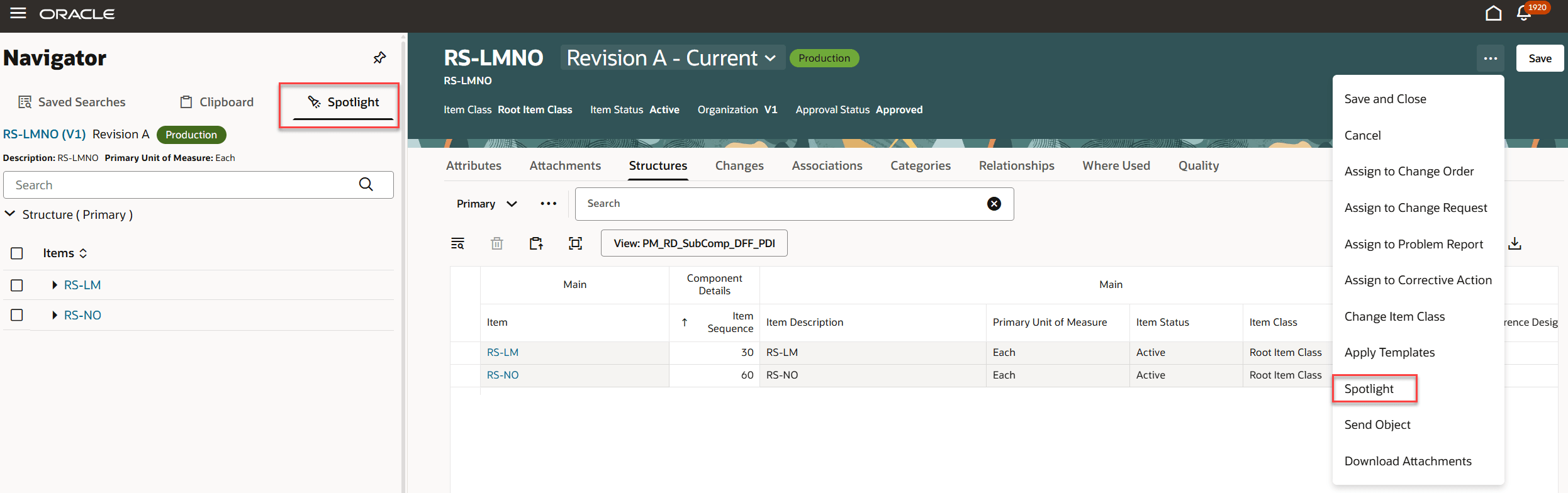Screen dimensions: 1568x493
Task: Check the RS-NO row checkbox
Action: [17, 315]
